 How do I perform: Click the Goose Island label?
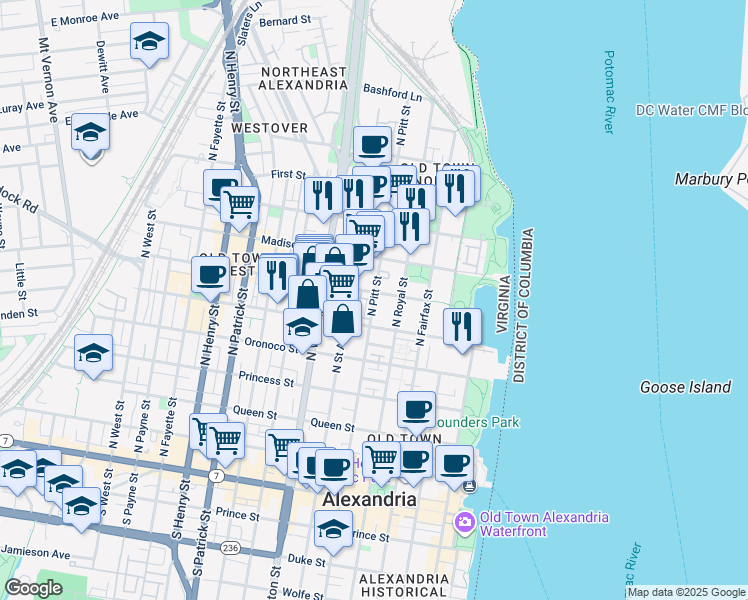(685, 387)
